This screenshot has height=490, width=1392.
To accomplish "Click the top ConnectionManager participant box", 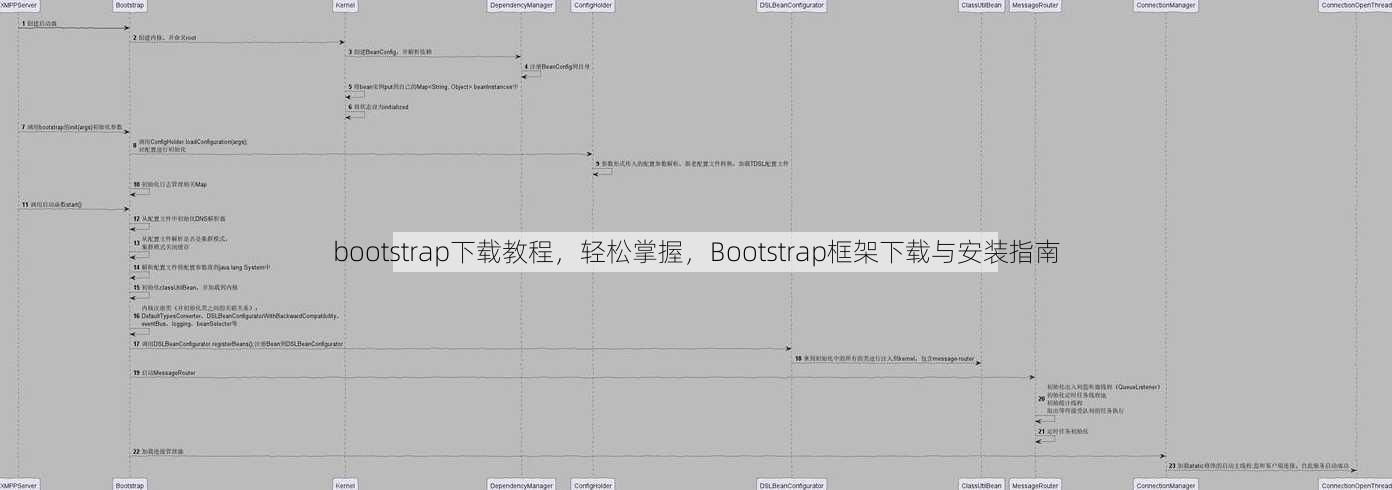I will (1165, 5).
